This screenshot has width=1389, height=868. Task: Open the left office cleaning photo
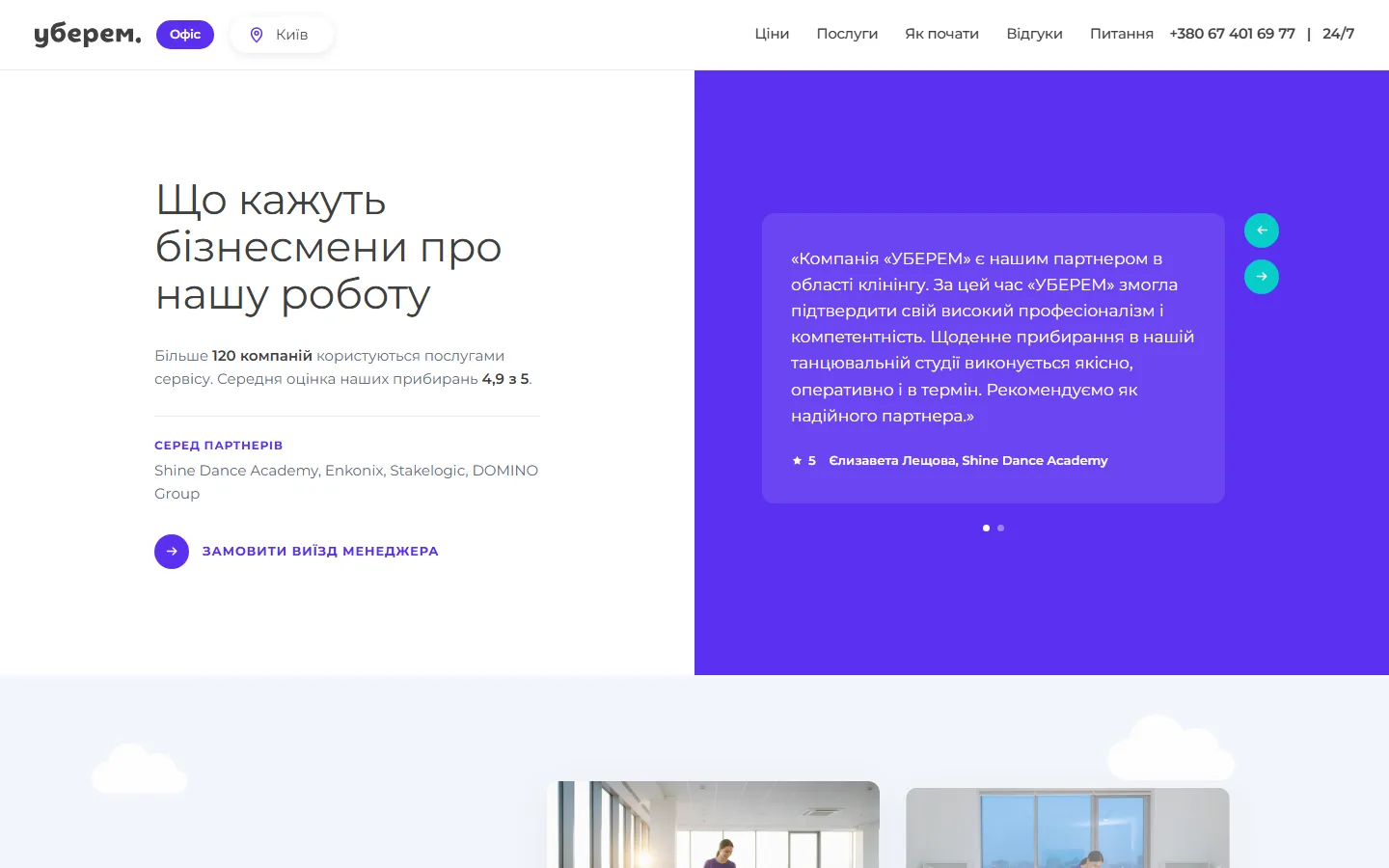[x=713, y=825]
